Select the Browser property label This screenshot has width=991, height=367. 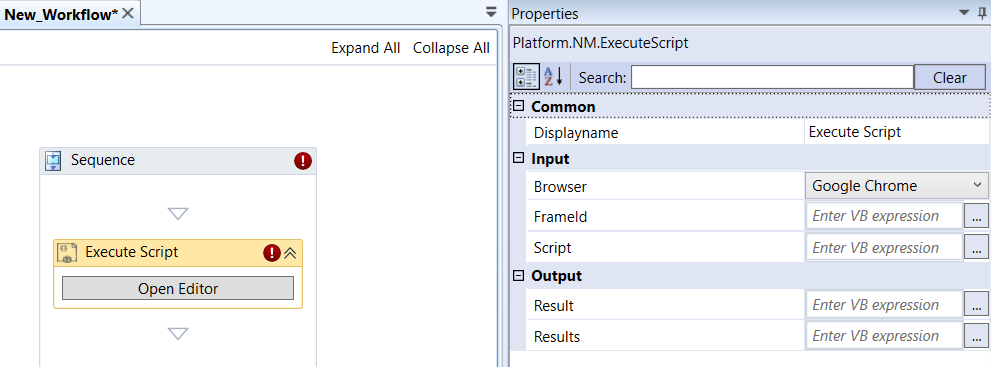[x=561, y=187]
